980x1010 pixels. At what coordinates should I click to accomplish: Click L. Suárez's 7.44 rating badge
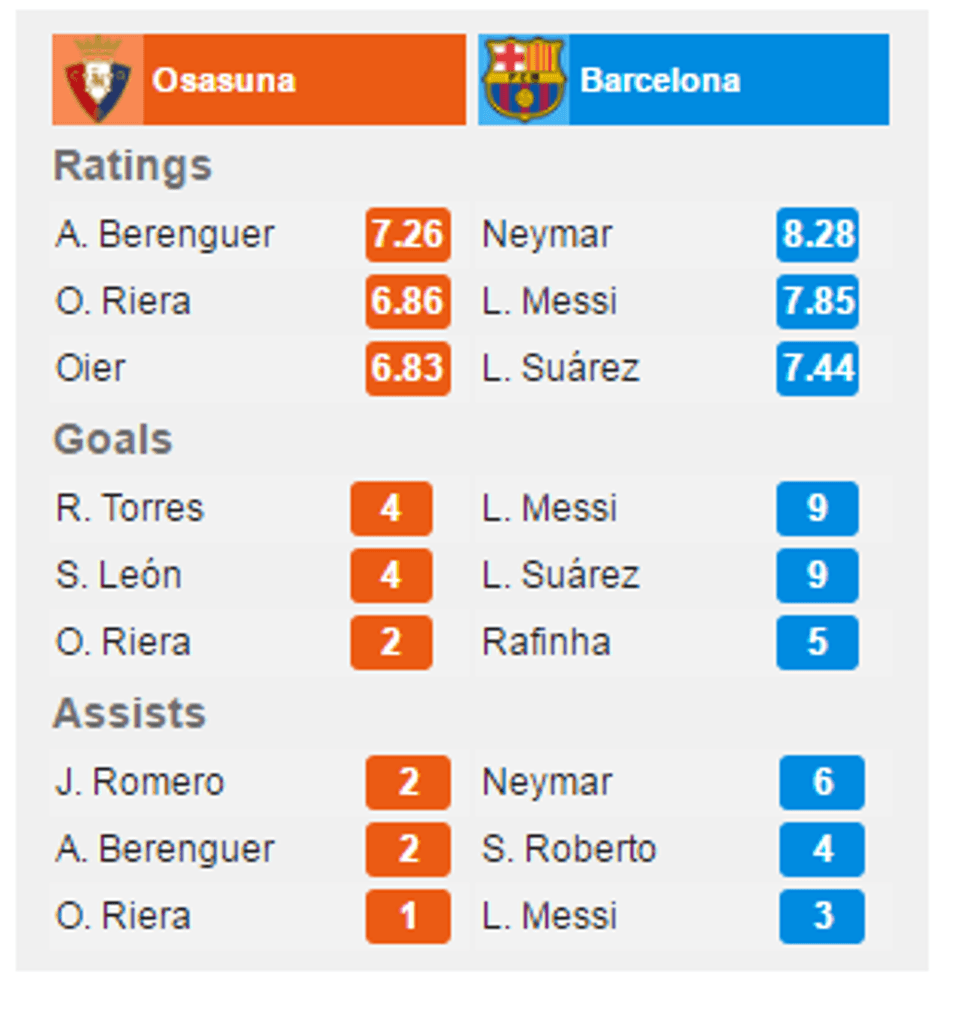(817, 369)
